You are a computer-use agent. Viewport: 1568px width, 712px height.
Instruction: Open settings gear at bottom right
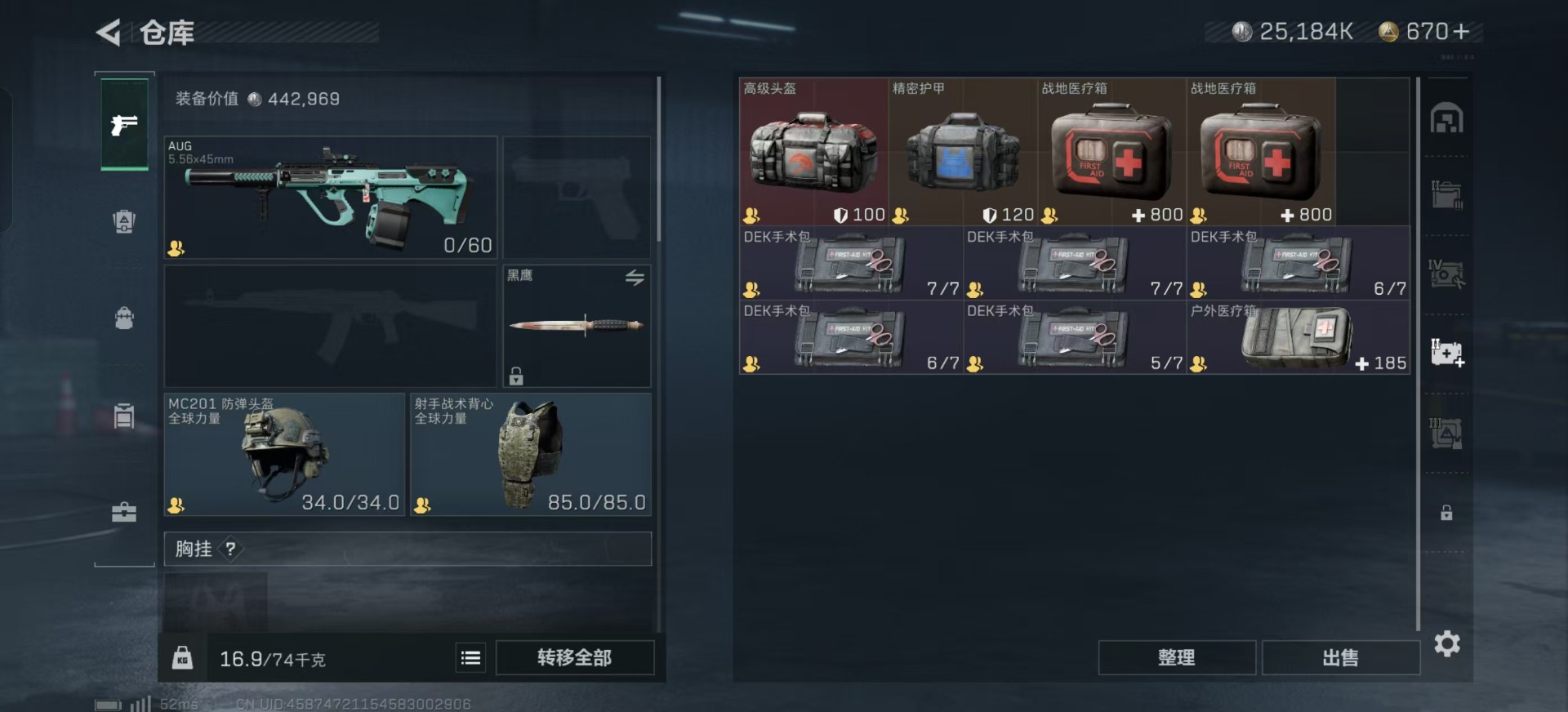click(x=1447, y=644)
